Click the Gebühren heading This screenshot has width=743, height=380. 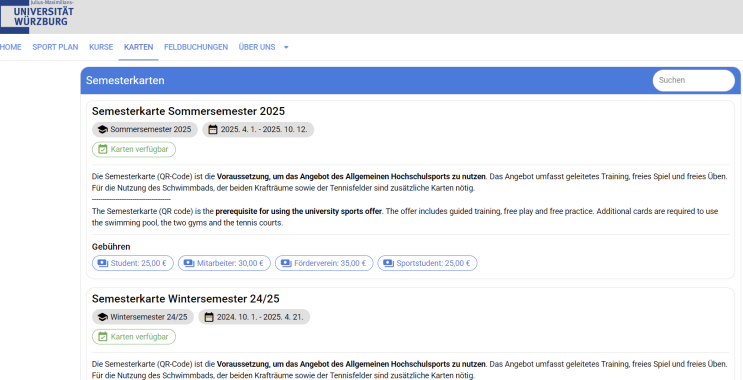[111, 246]
